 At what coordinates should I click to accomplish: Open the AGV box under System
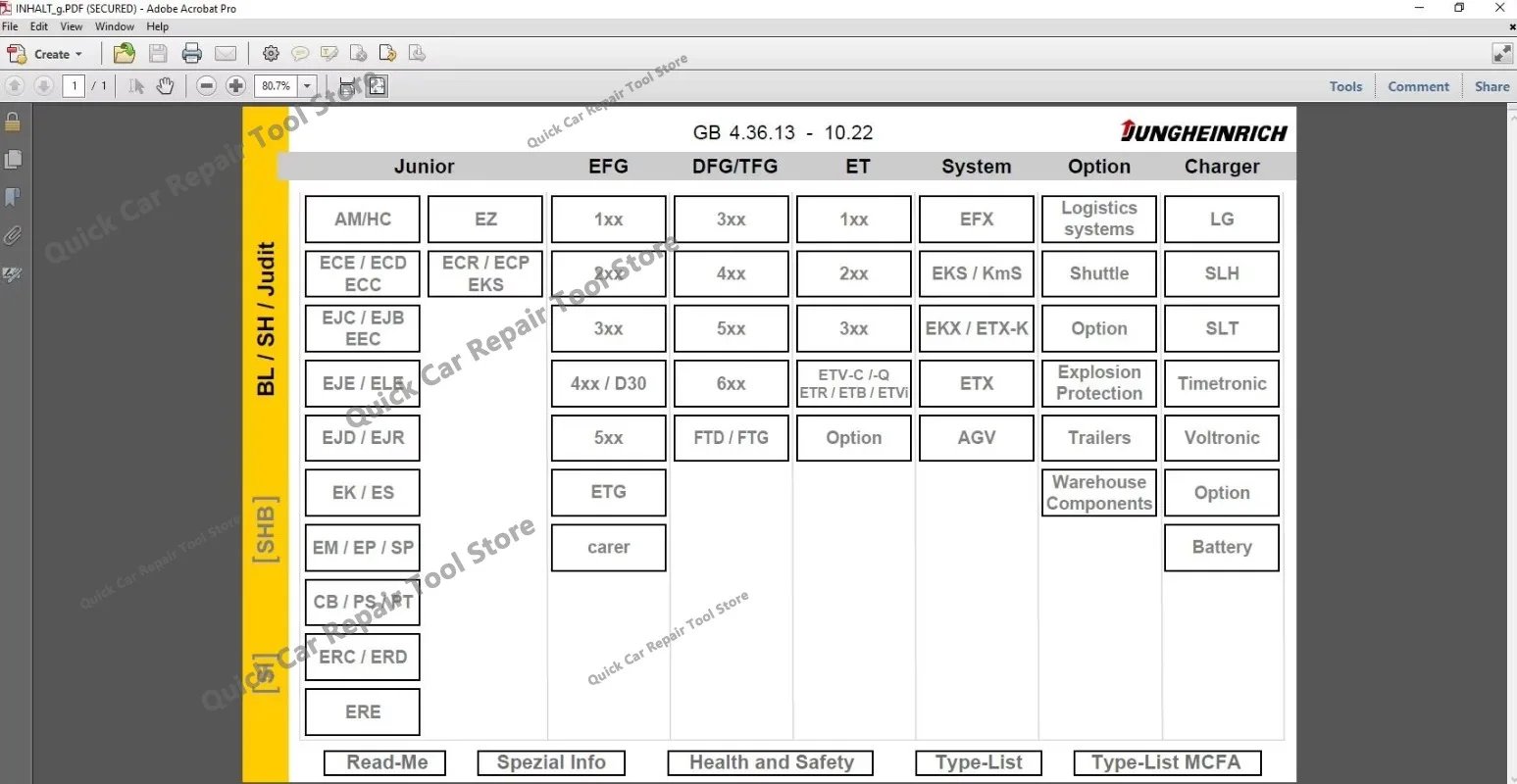click(x=977, y=438)
